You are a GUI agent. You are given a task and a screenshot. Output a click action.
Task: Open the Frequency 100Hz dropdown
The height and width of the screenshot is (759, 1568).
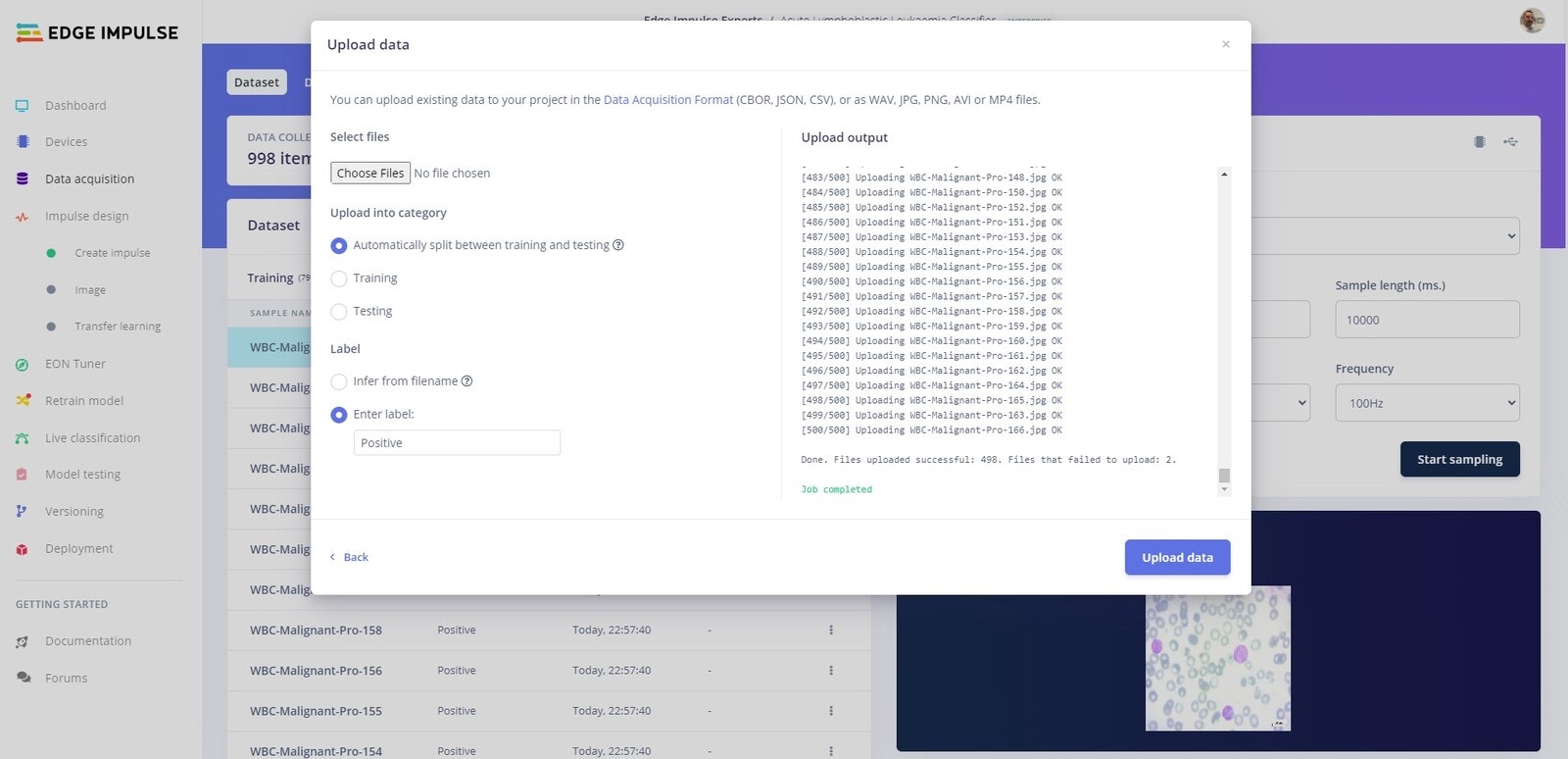tap(1427, 403)
